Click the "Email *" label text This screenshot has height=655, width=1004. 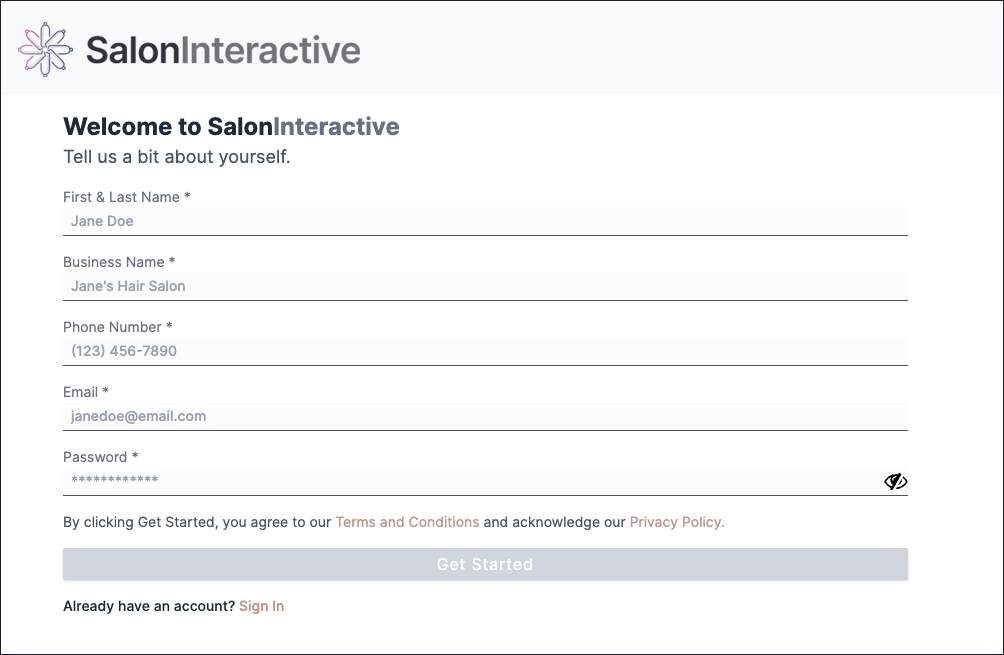pyautogui.click(x=86, y=392)
